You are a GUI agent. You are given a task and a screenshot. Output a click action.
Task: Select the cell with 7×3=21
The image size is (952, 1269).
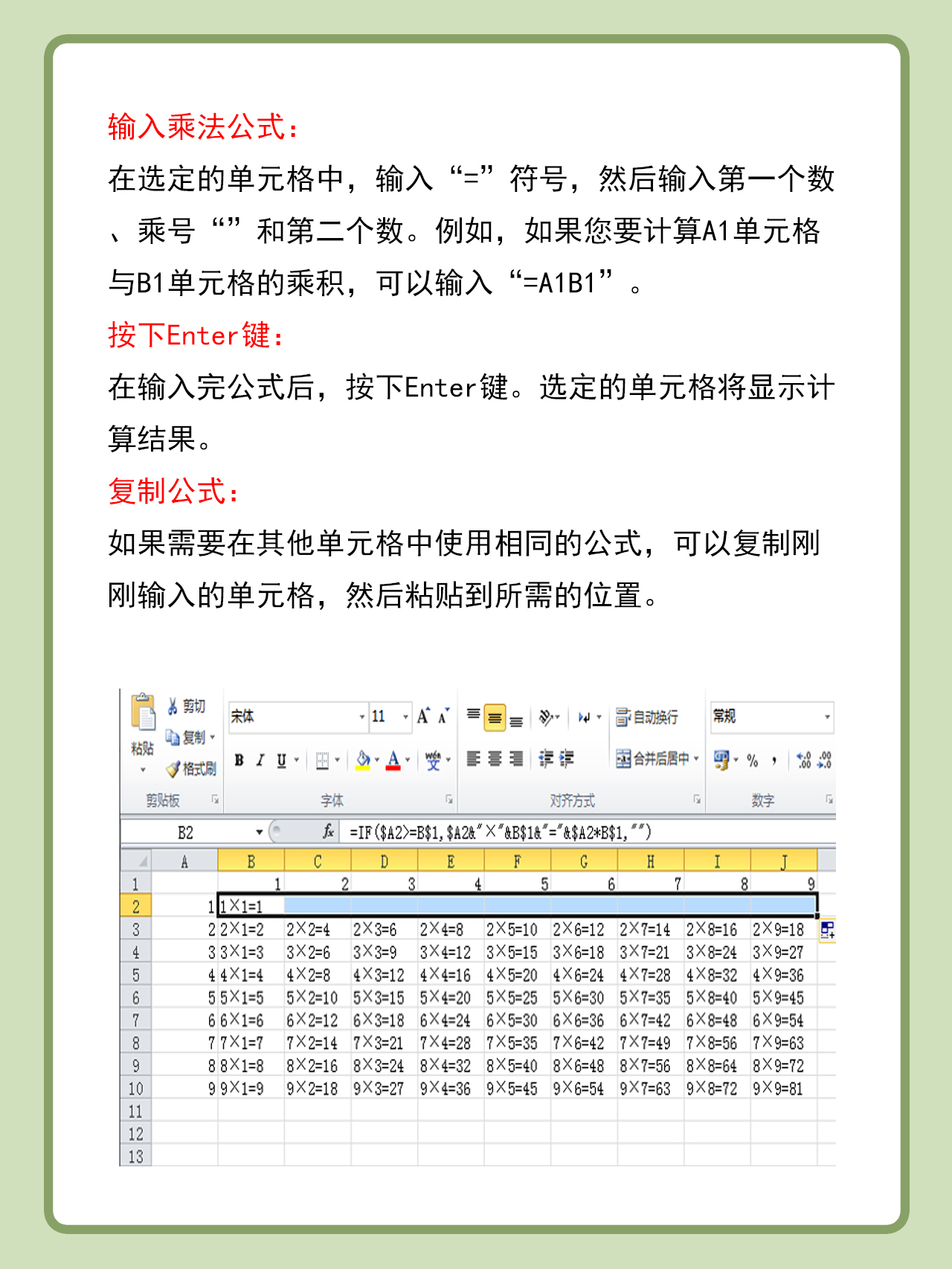pos(385,1043)
